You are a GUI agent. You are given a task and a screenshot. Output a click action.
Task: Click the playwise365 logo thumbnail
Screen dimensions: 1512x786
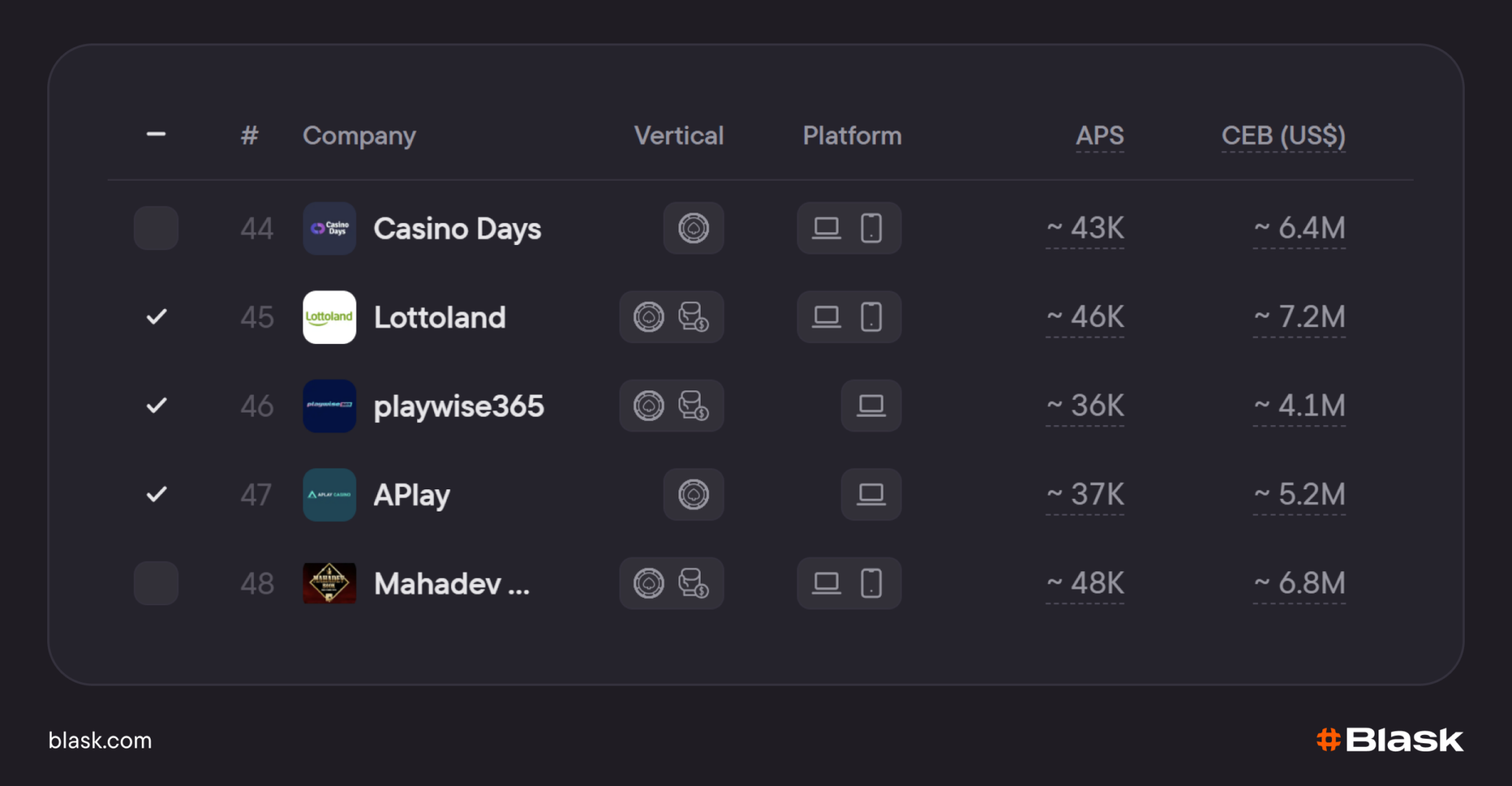pyautogui.click(x=329, y=406)
